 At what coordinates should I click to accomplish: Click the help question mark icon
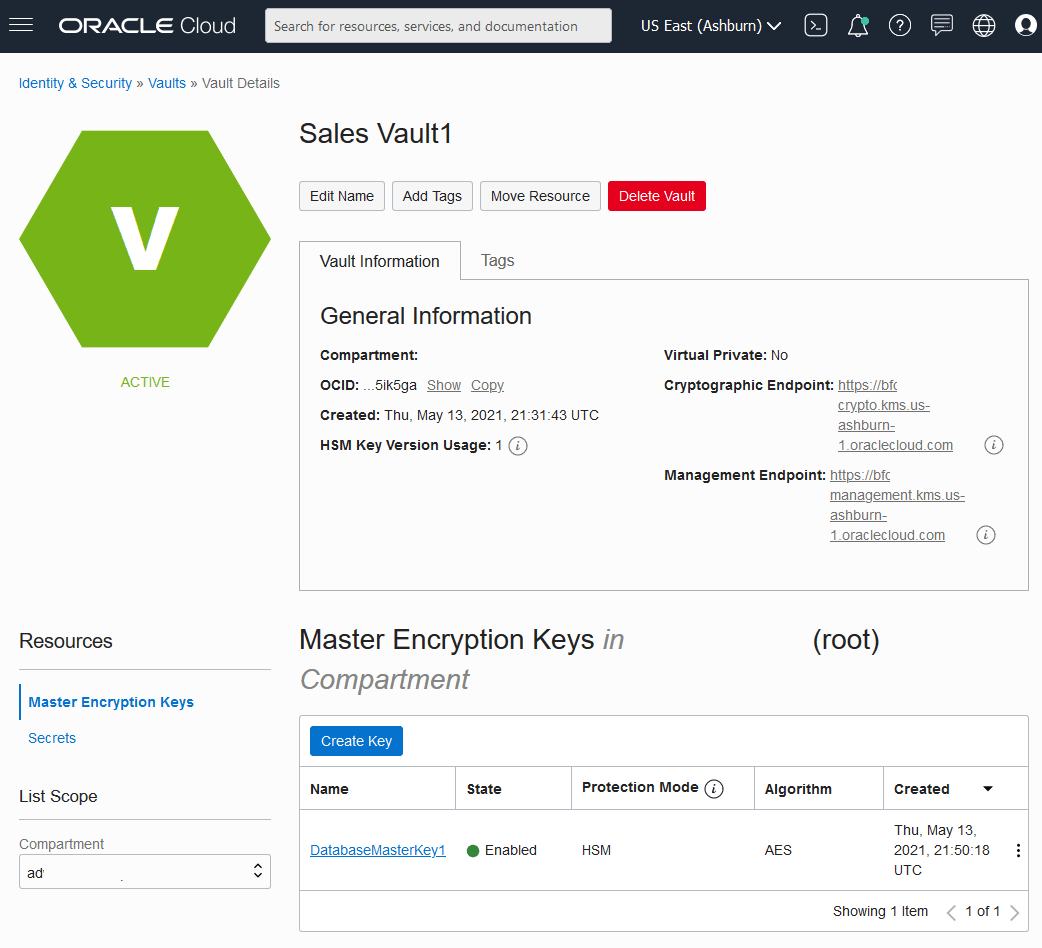900,26
